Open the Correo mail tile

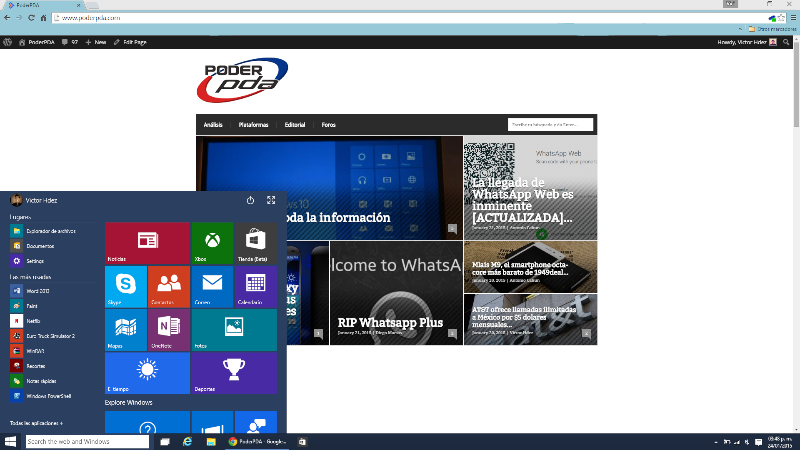point(212,286)
